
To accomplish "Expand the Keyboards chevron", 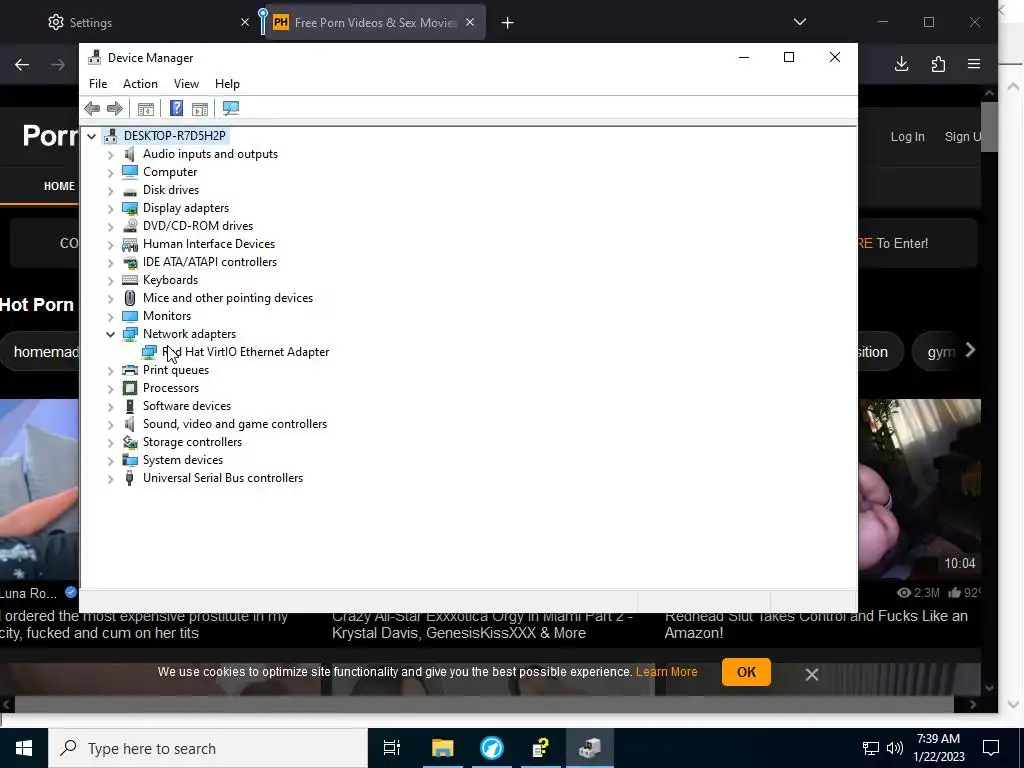I will coord(110,281).
